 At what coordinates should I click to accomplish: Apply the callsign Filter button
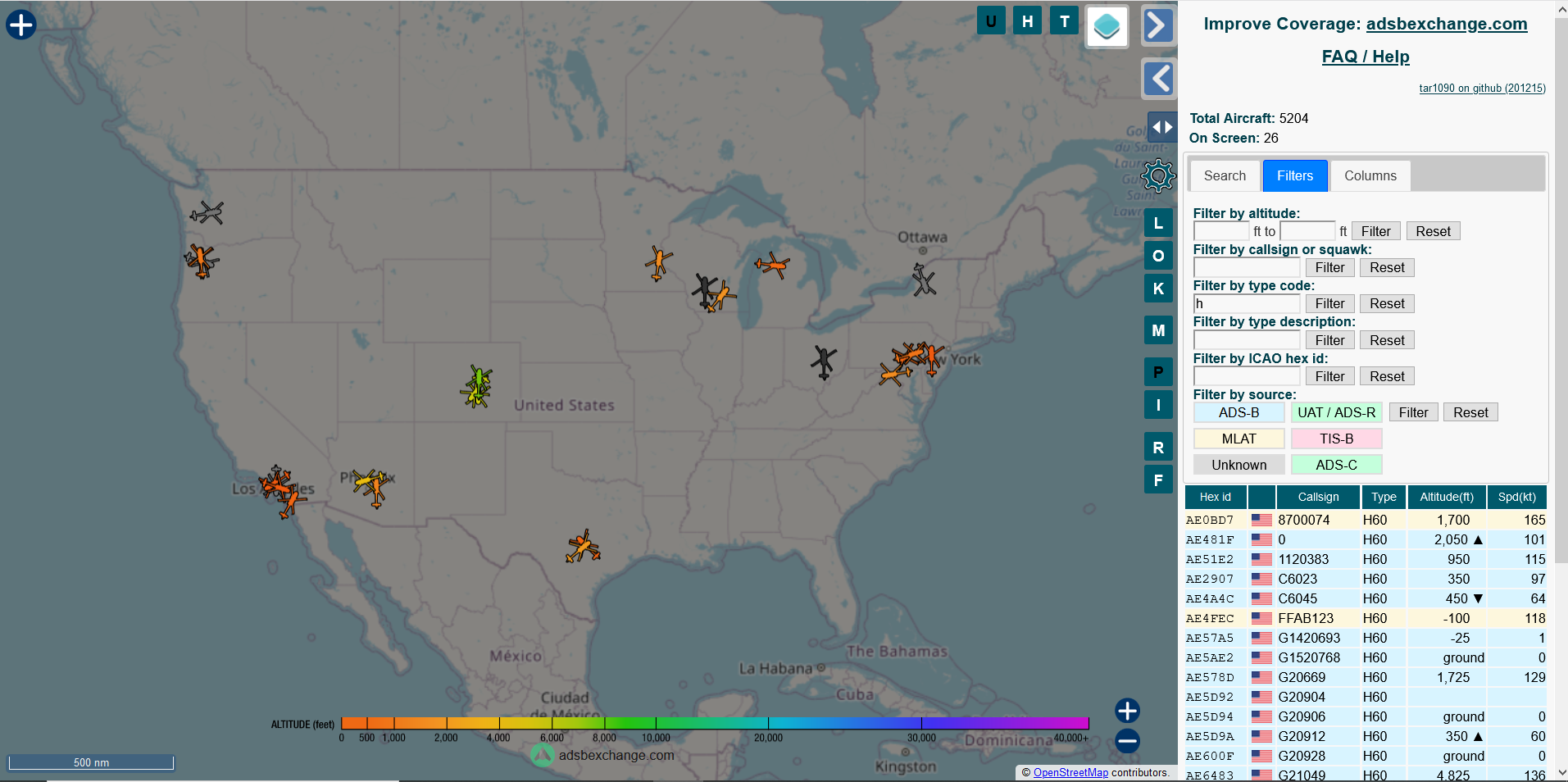pyautogui.click(x=1329, y=267)
